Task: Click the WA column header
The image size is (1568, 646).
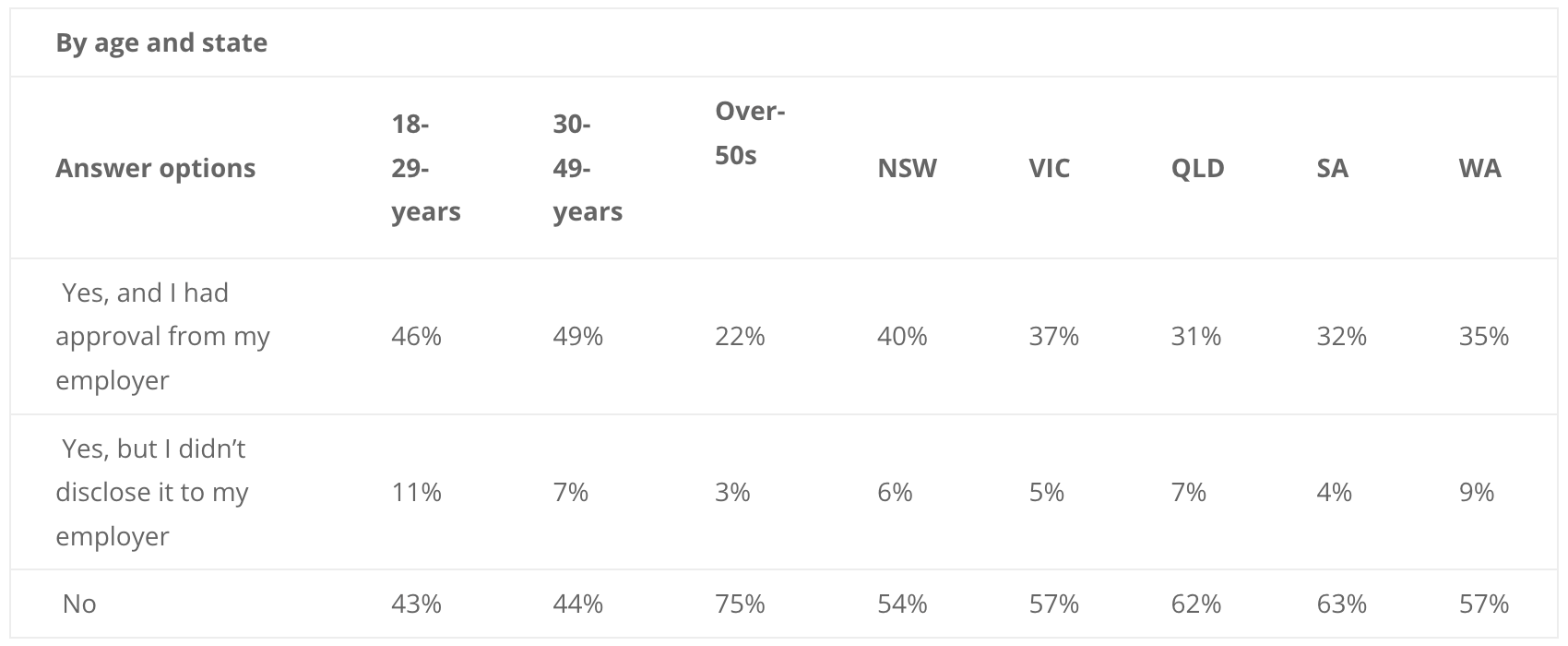Action: 1479,168
